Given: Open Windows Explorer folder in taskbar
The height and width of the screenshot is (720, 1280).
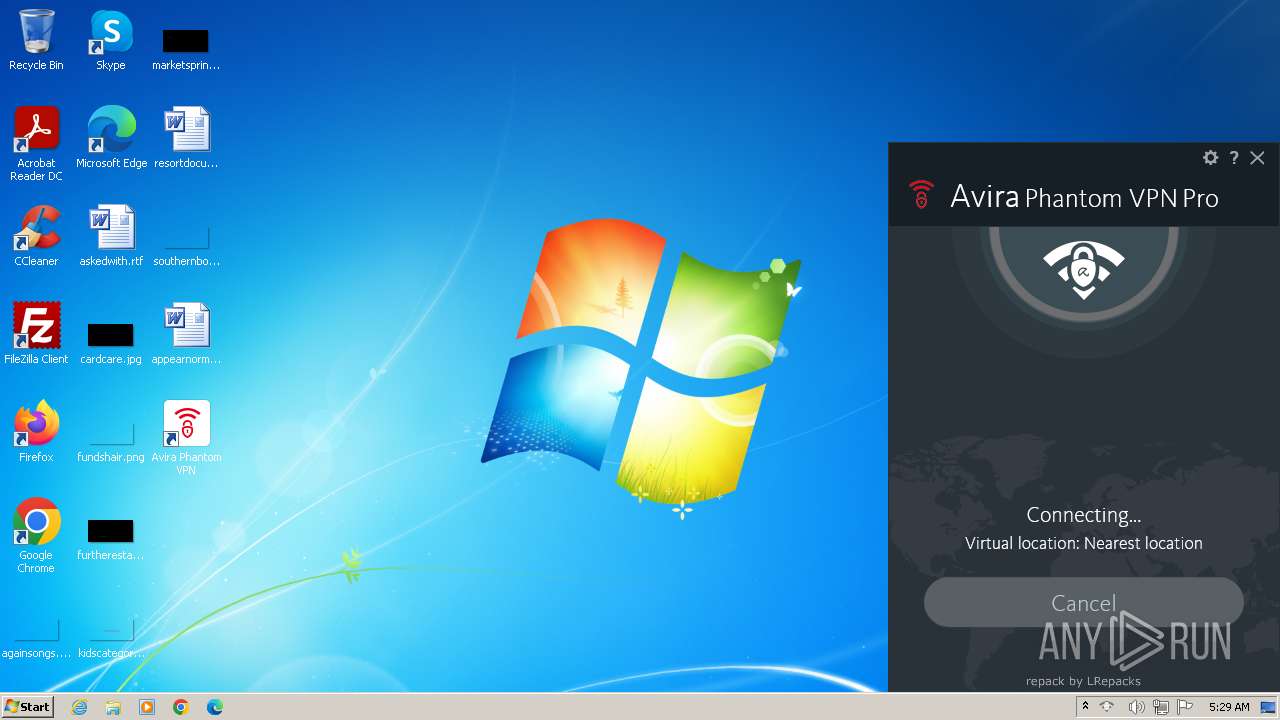Looking at the screenshot, I should point(113,707).
